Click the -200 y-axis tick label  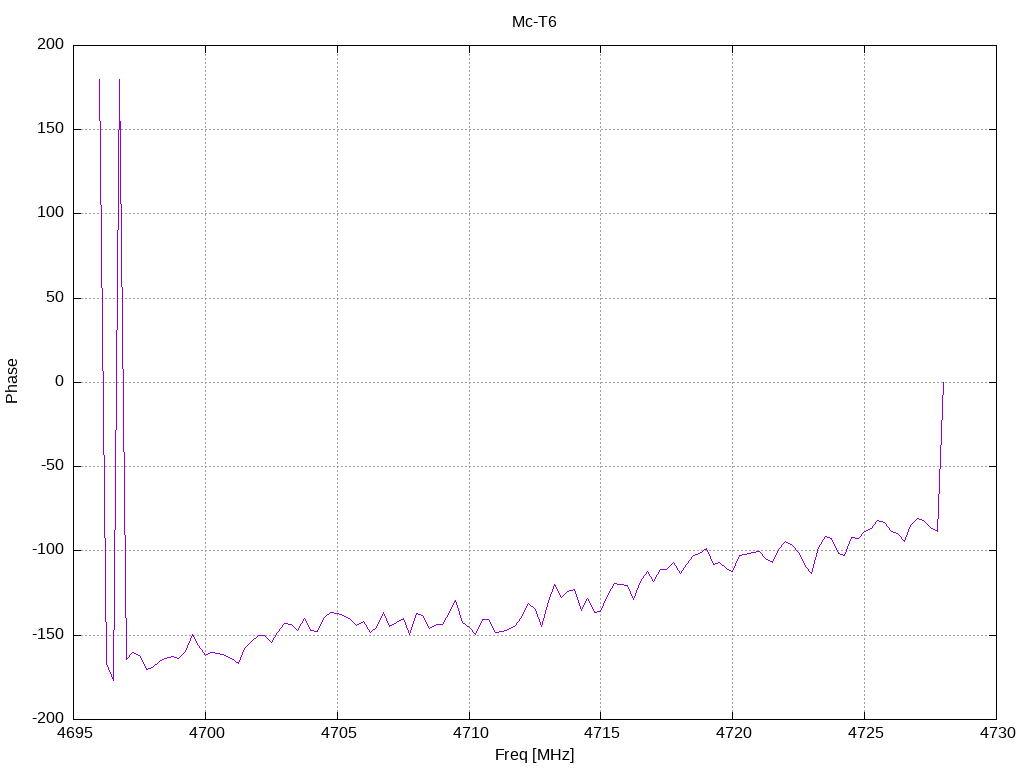[48, 718]
